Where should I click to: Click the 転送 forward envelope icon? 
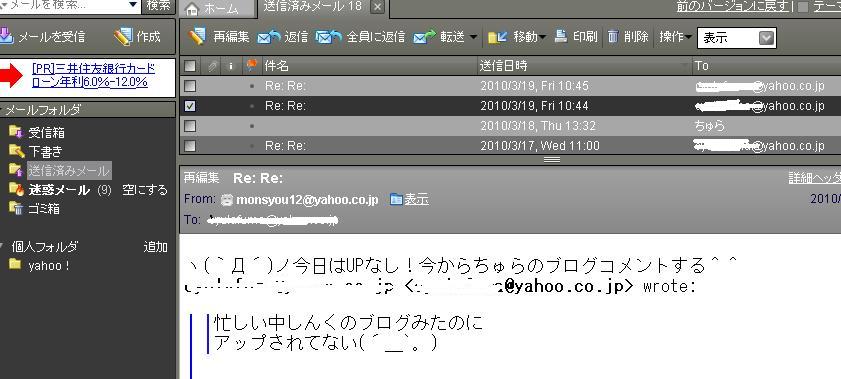point(425,37)
